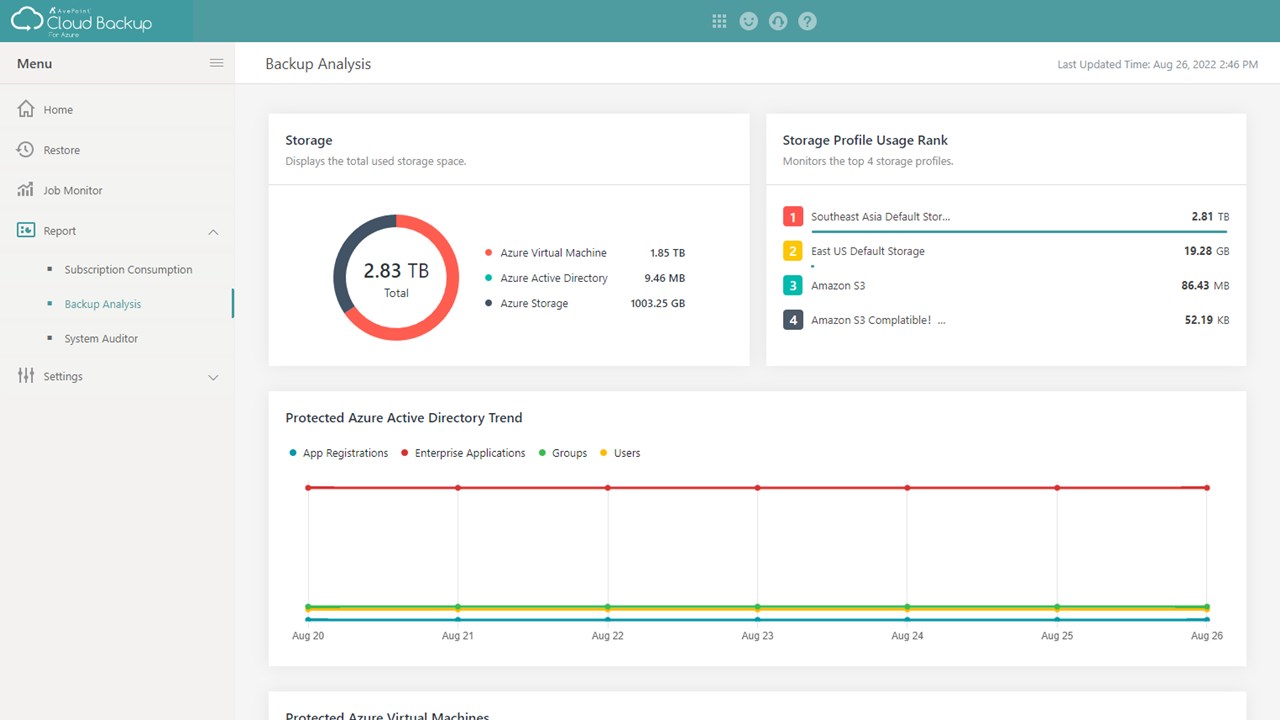
Task: Expand the Settings section chevron
Action: tap(213, 378)
